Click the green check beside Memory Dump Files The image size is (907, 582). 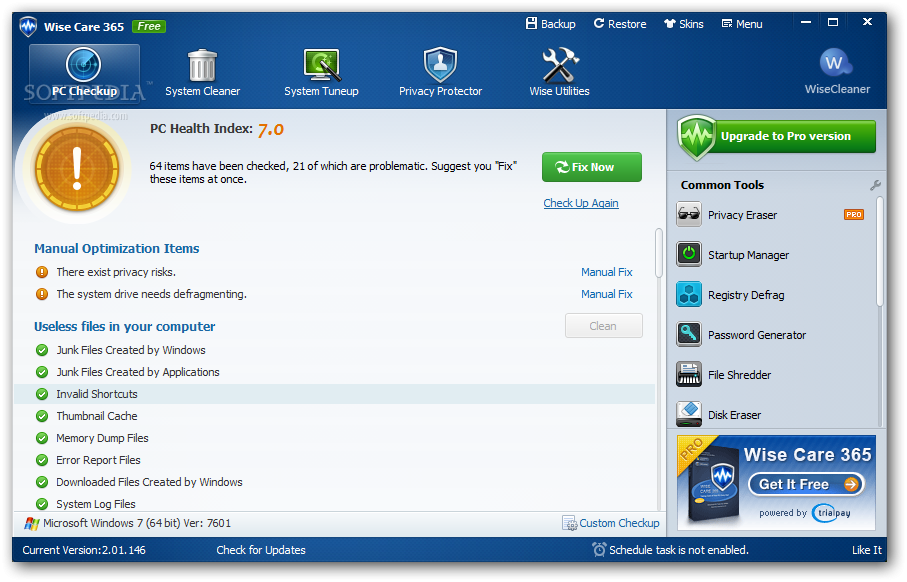[x=42, y=438]
